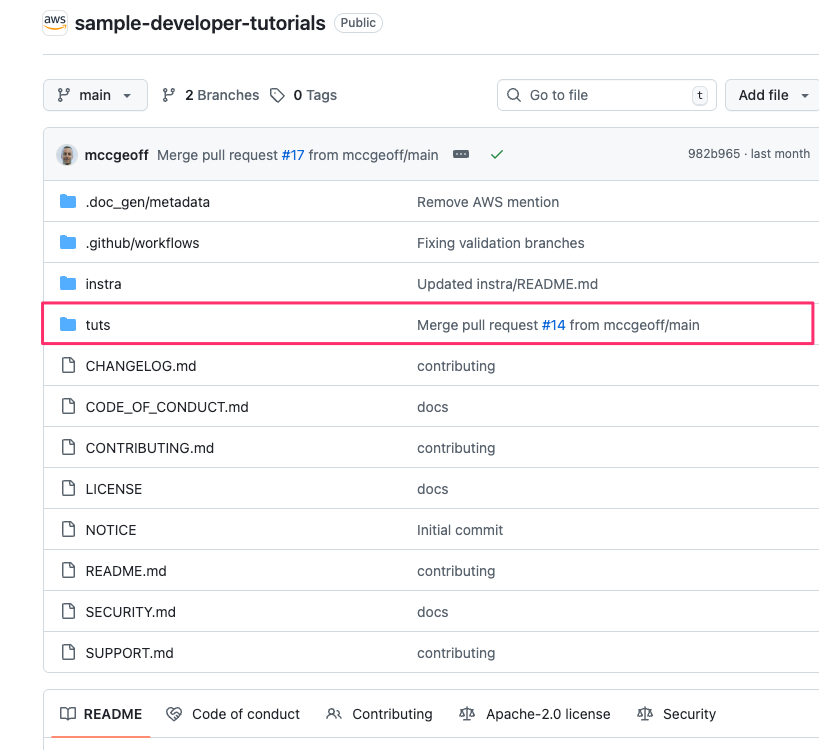Open SECURITY.md file
Screen dimensions: 819x750
[x=131, y=612]
